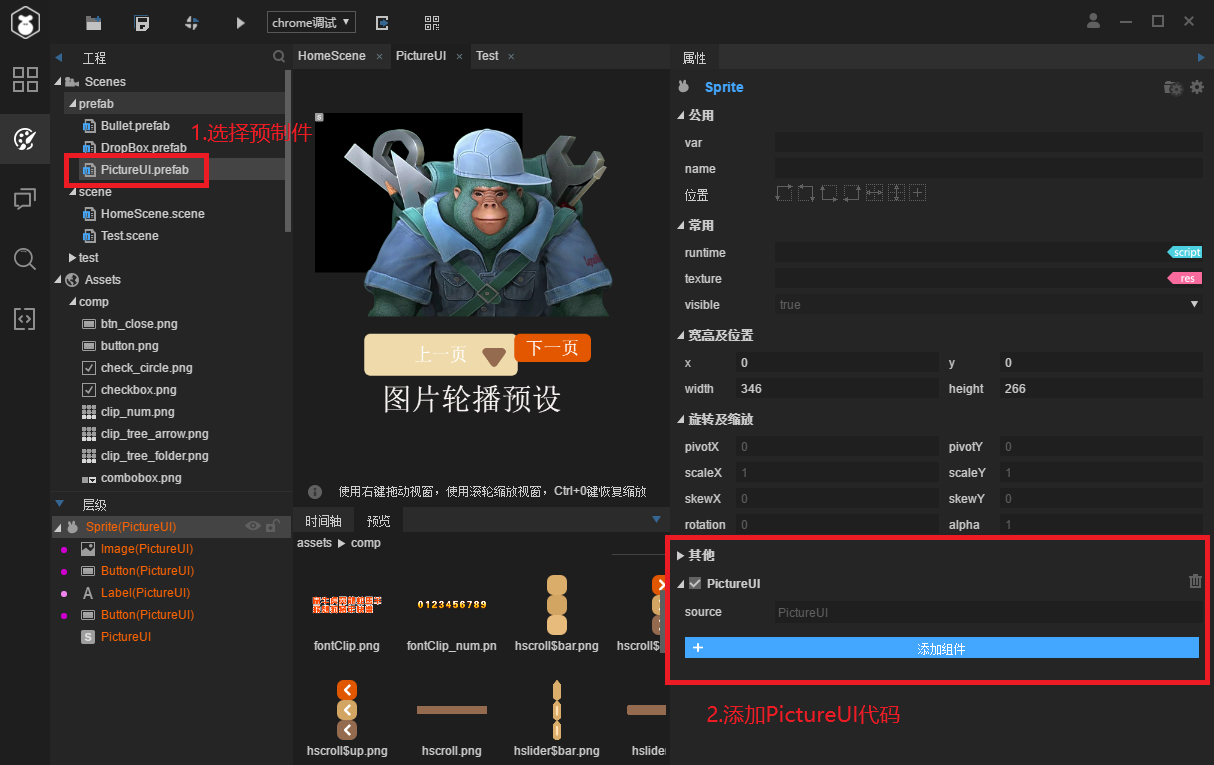
Task: Switch to the HomeScene tab
Action: click(332, 56)
